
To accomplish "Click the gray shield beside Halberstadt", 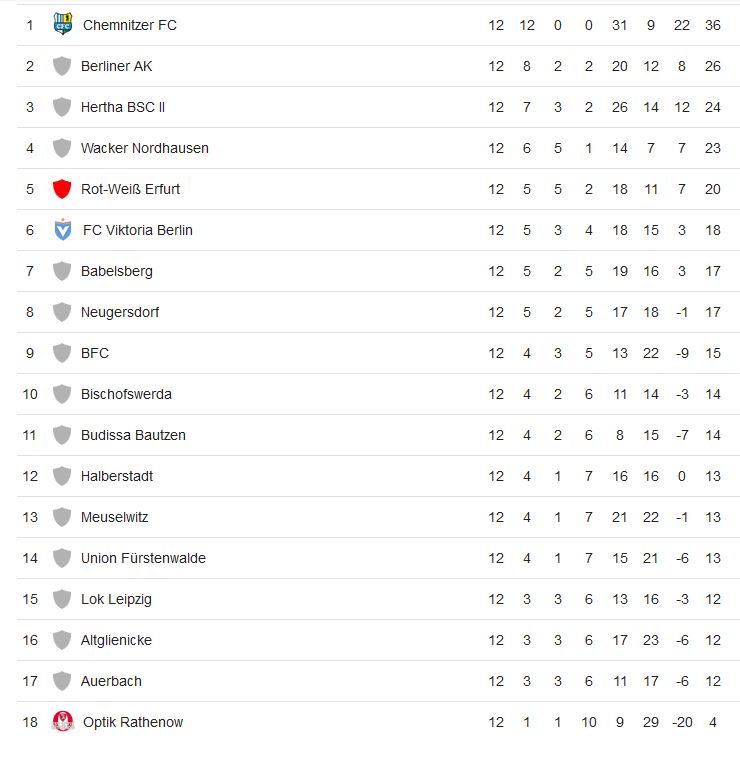I will coord(62,476).
